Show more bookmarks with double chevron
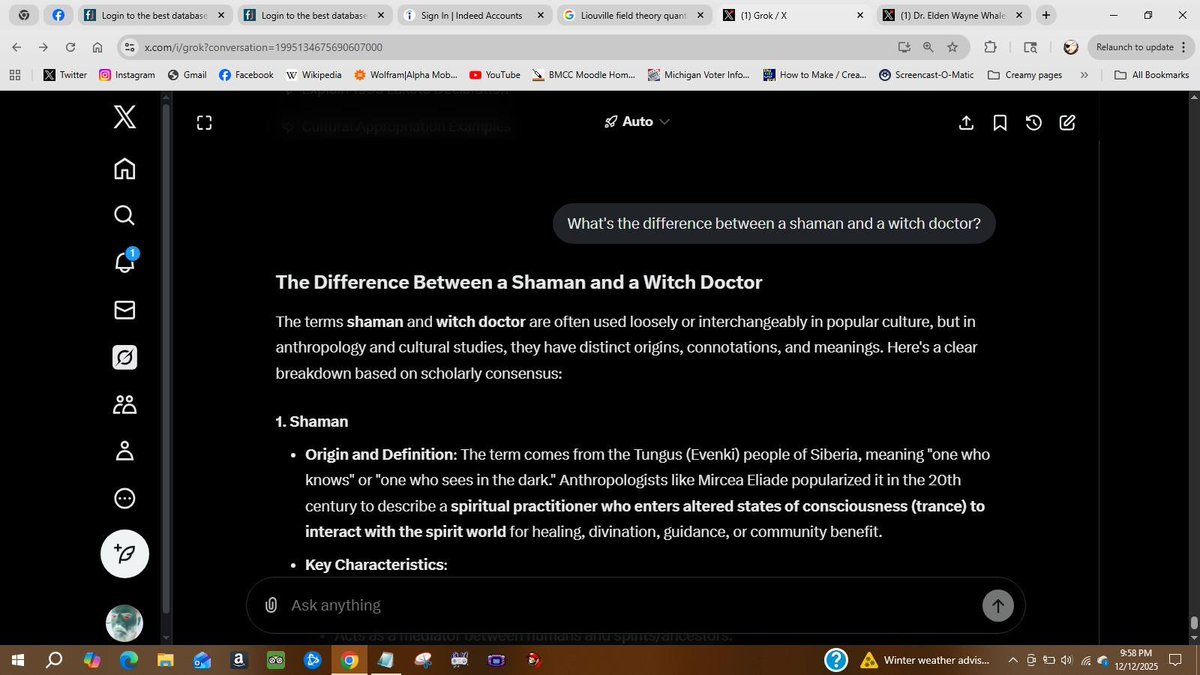The image size is (1200, 675). point(1084,75)
